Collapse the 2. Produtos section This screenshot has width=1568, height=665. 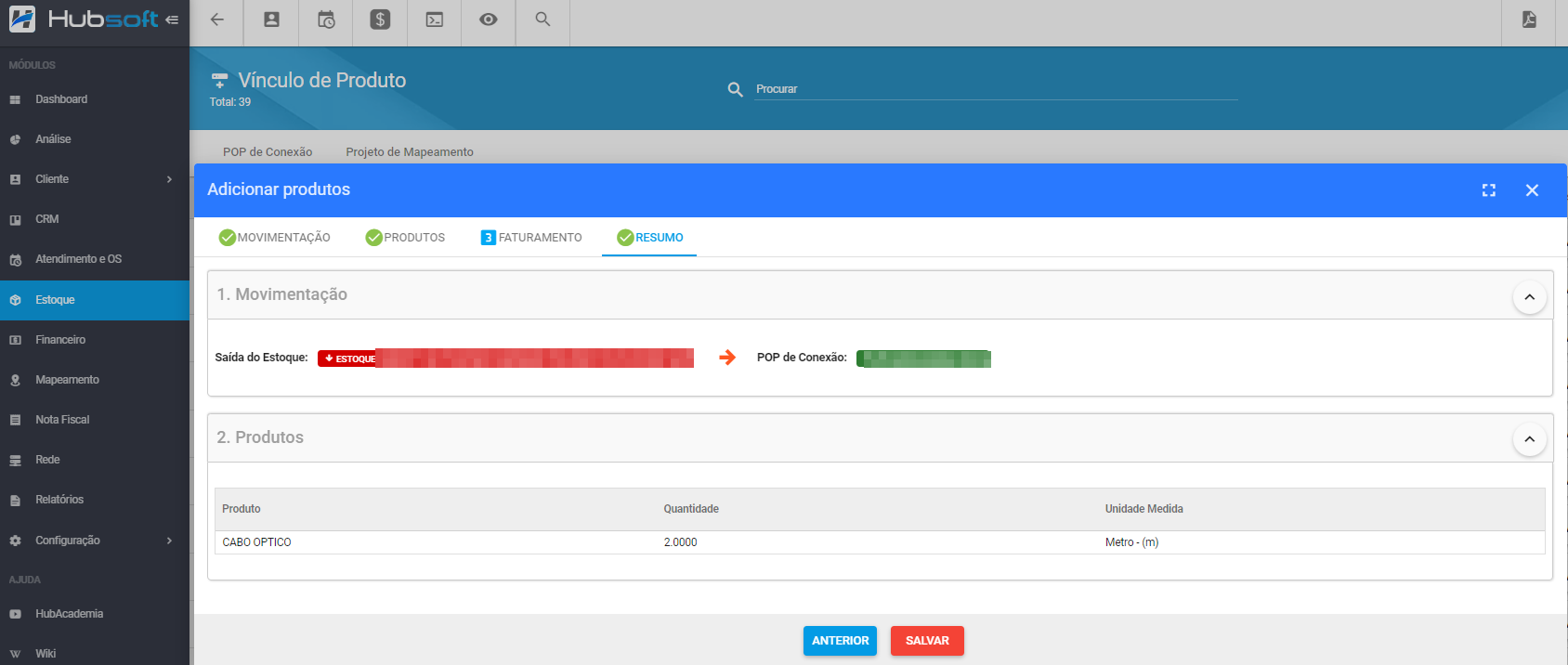pos(1530,439)
